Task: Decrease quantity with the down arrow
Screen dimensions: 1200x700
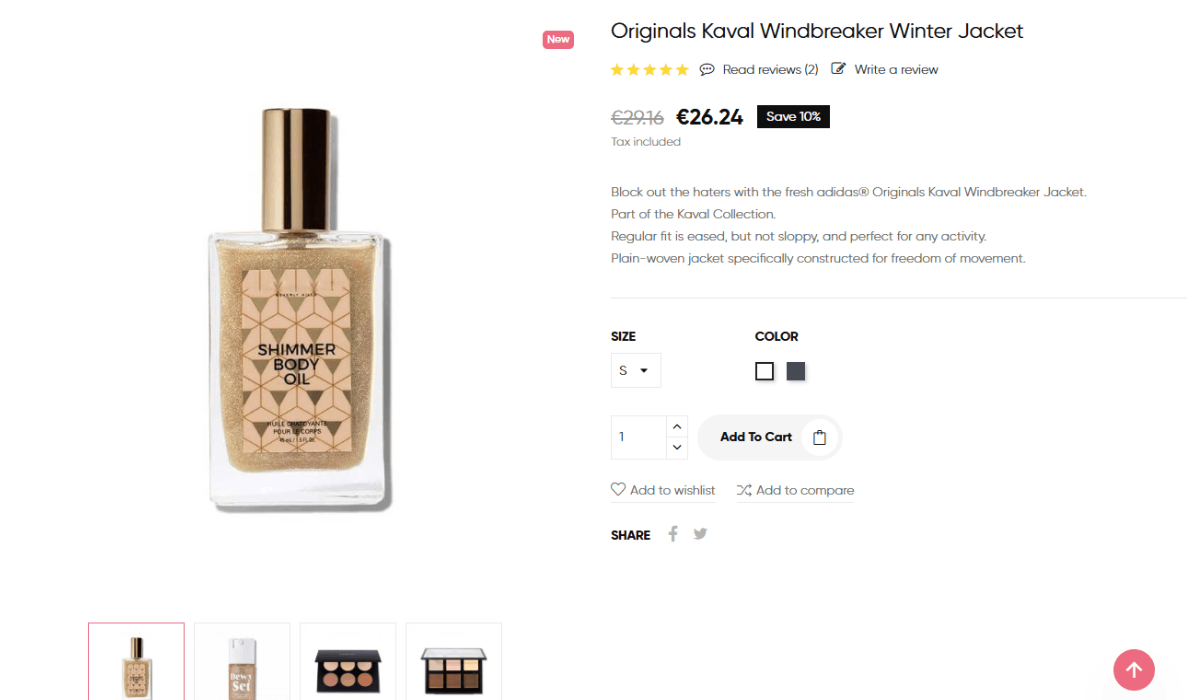Action: click(x=677, y=448)
